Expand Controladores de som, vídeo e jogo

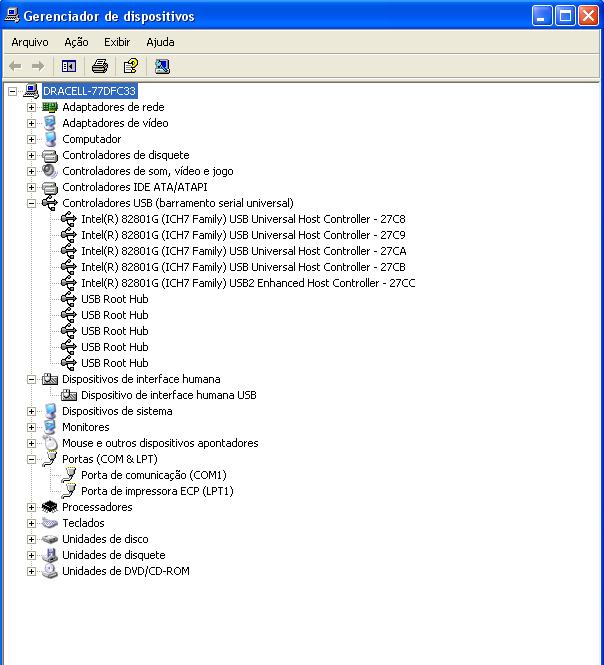(31, 171)
